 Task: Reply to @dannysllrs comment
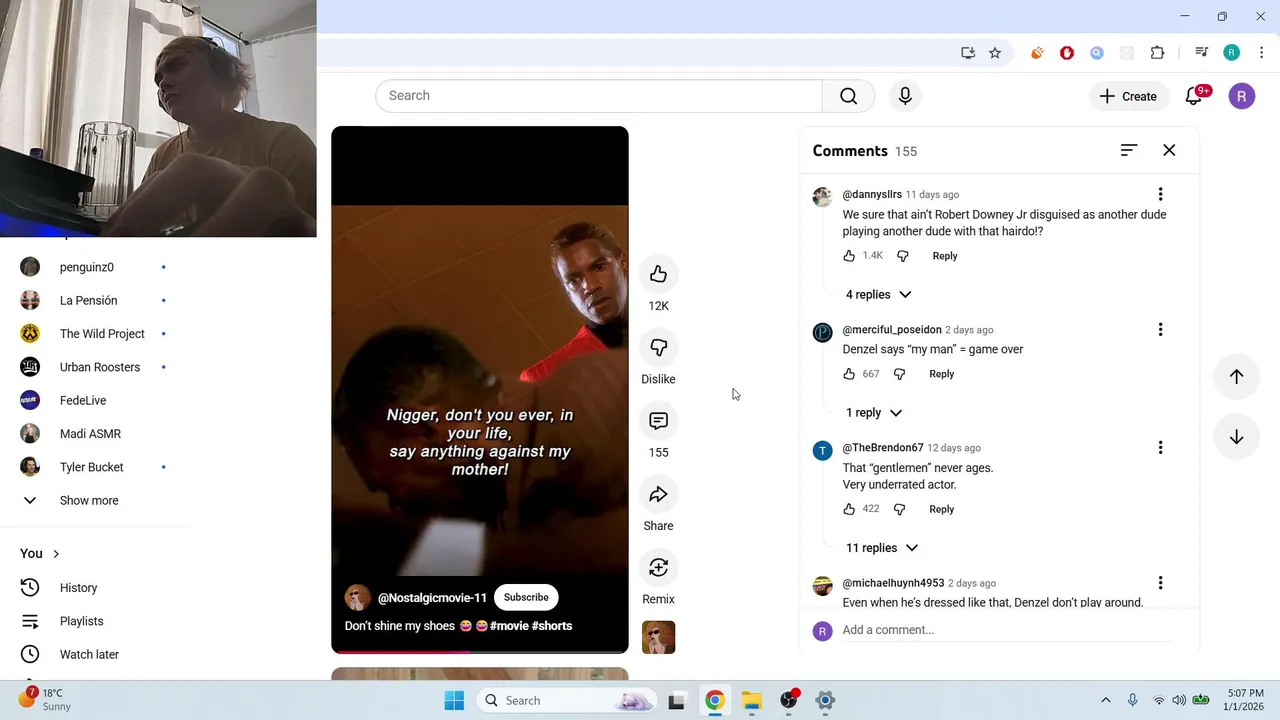click(945, 256)
